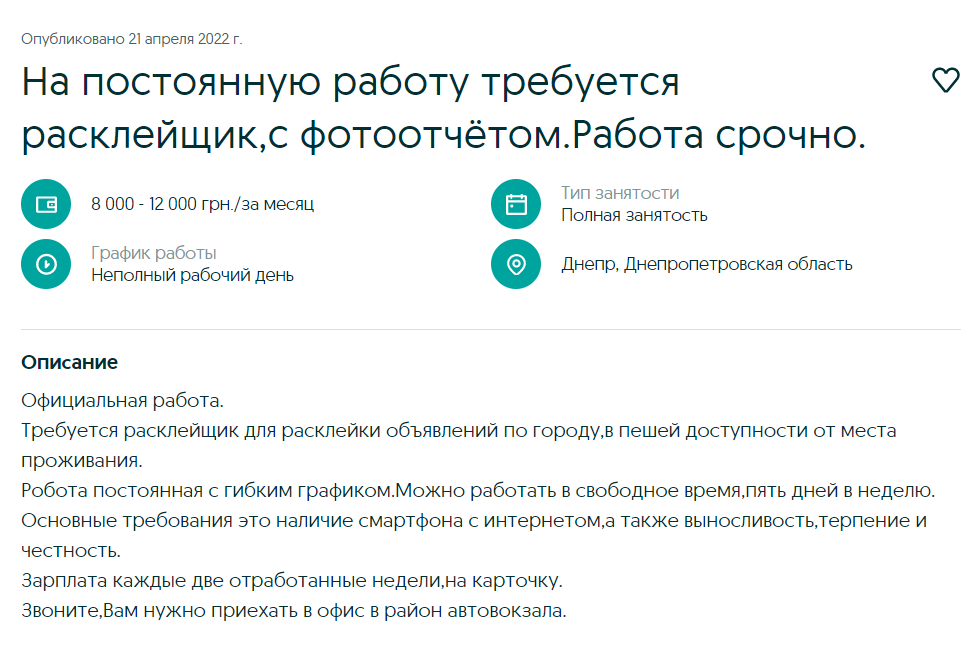Click the publication date 21 апреля 2022
Image resolution: width=973 pixels, height=649 pixels.
132,39
